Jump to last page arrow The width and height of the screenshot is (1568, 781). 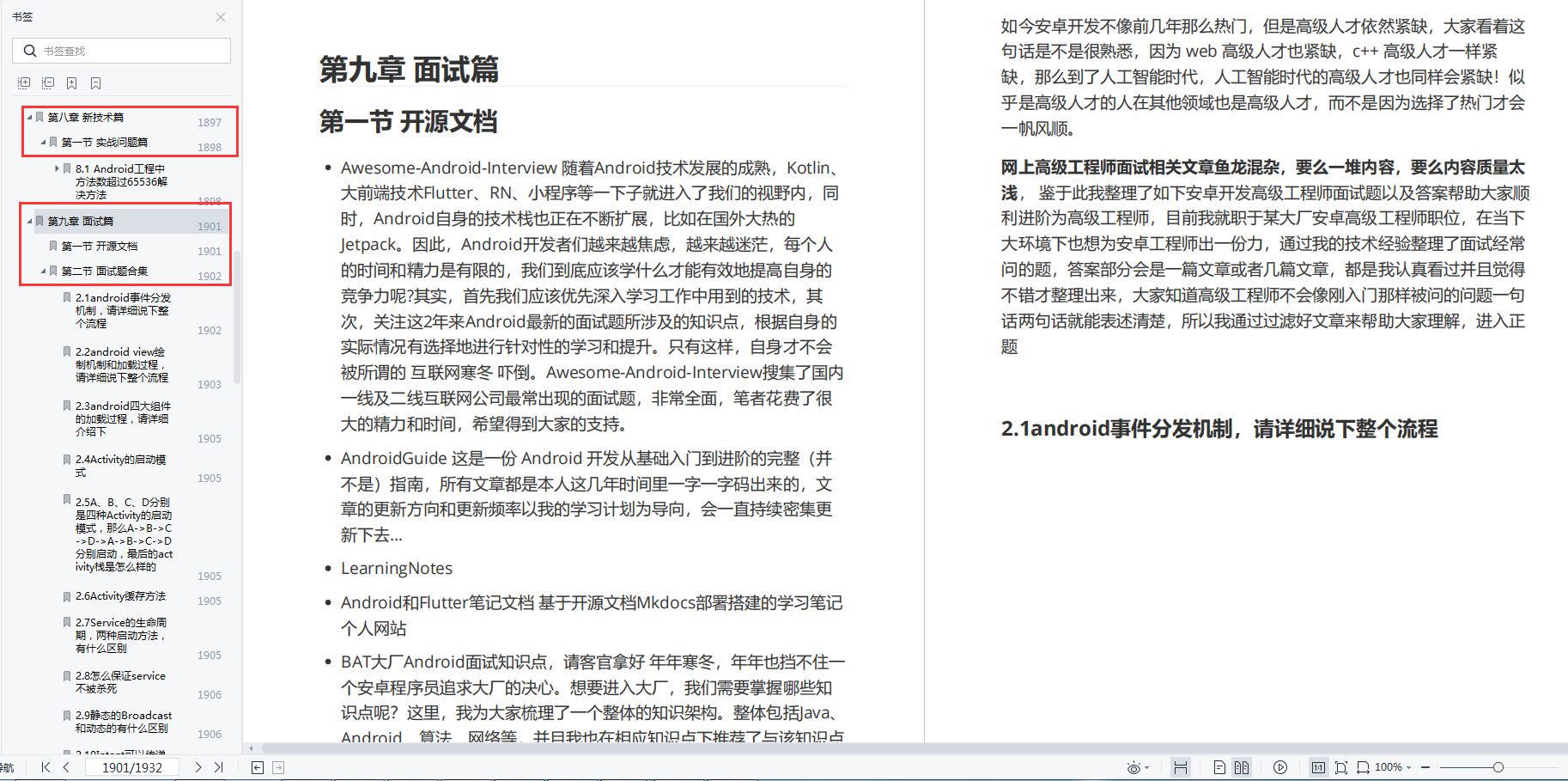[219, 767]
